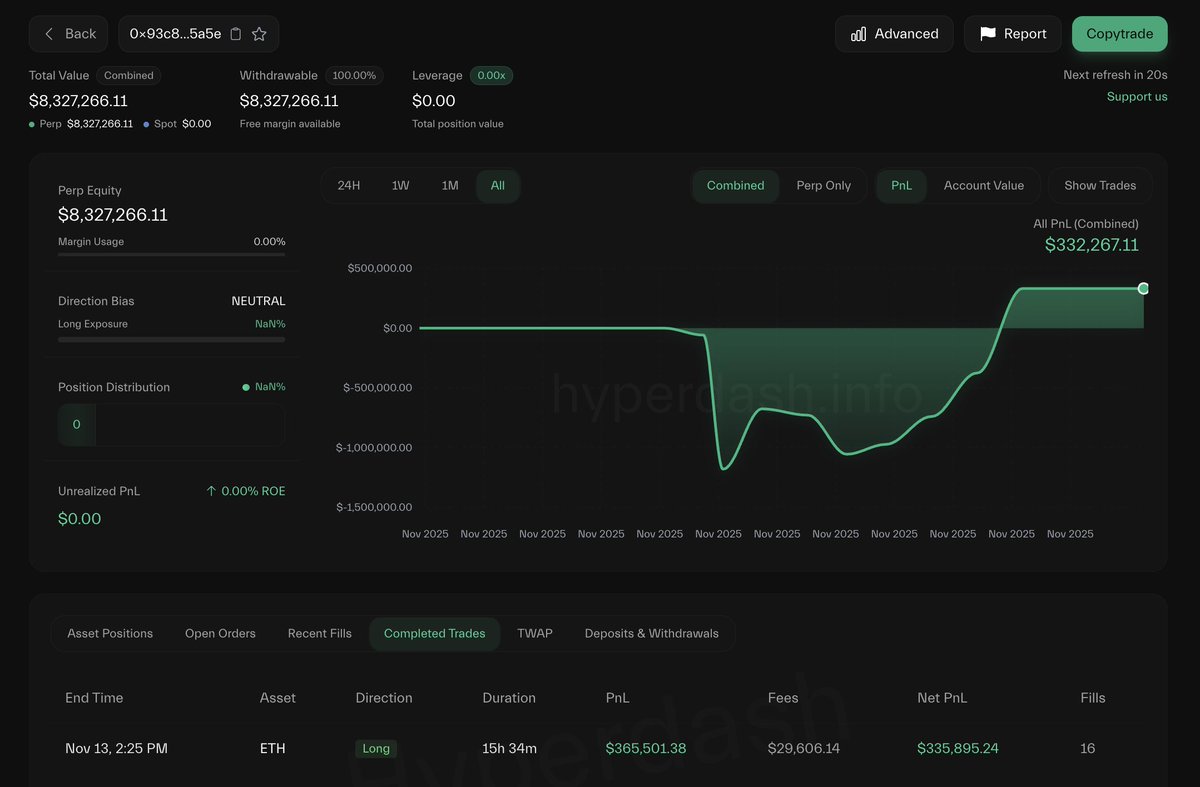Click the back chevron arrow
Screen dimensions: 1200x787
[48, 33]
